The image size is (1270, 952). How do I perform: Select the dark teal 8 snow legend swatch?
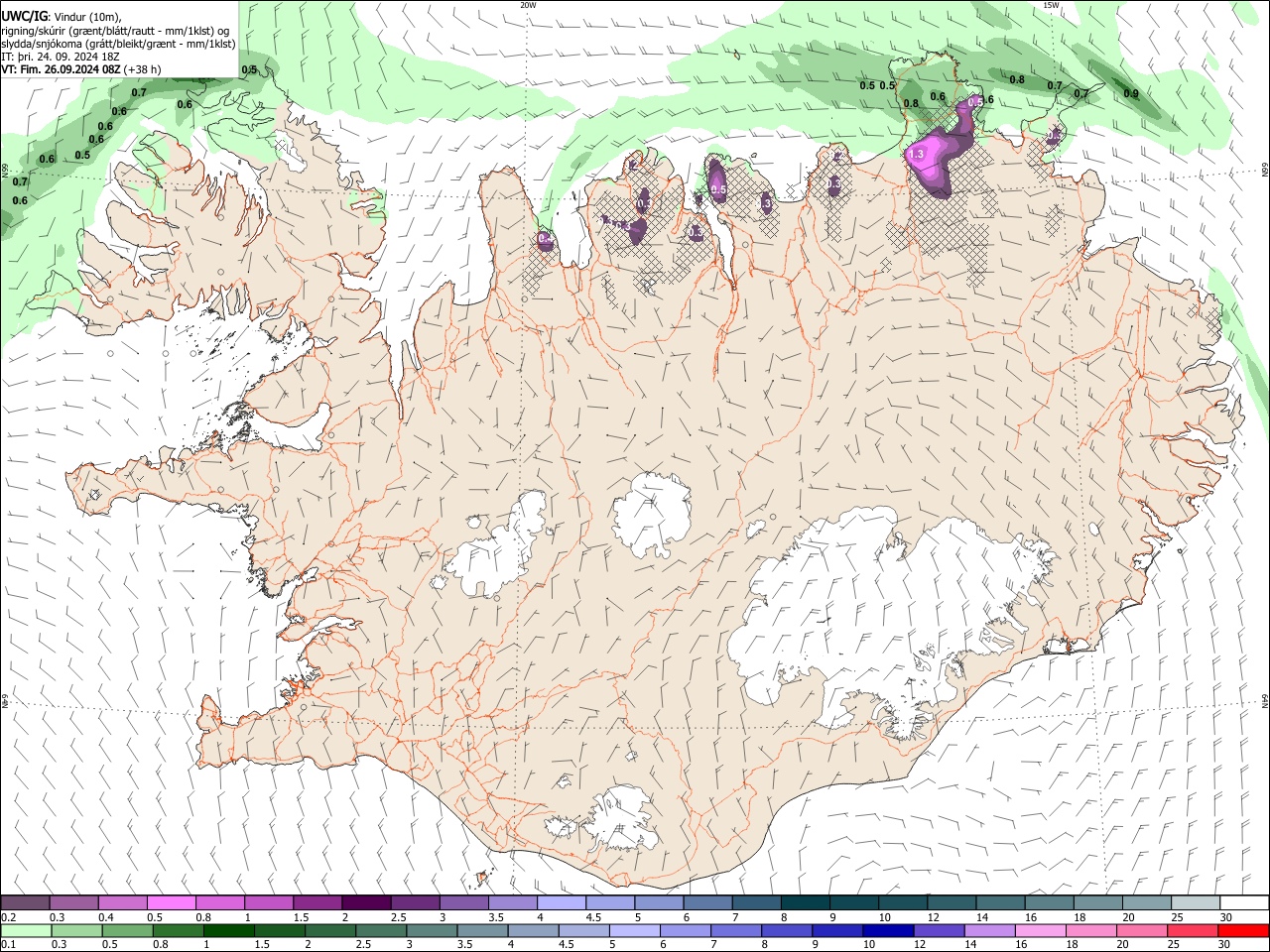point(806,902)
